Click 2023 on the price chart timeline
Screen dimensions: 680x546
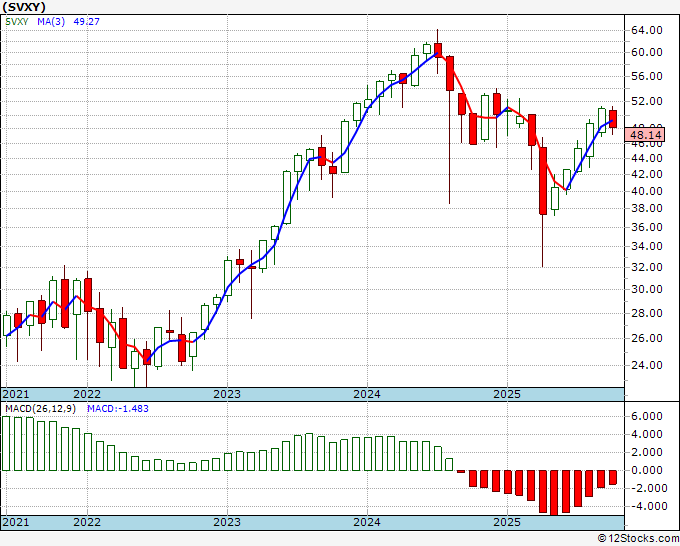(x=227, y=394)
